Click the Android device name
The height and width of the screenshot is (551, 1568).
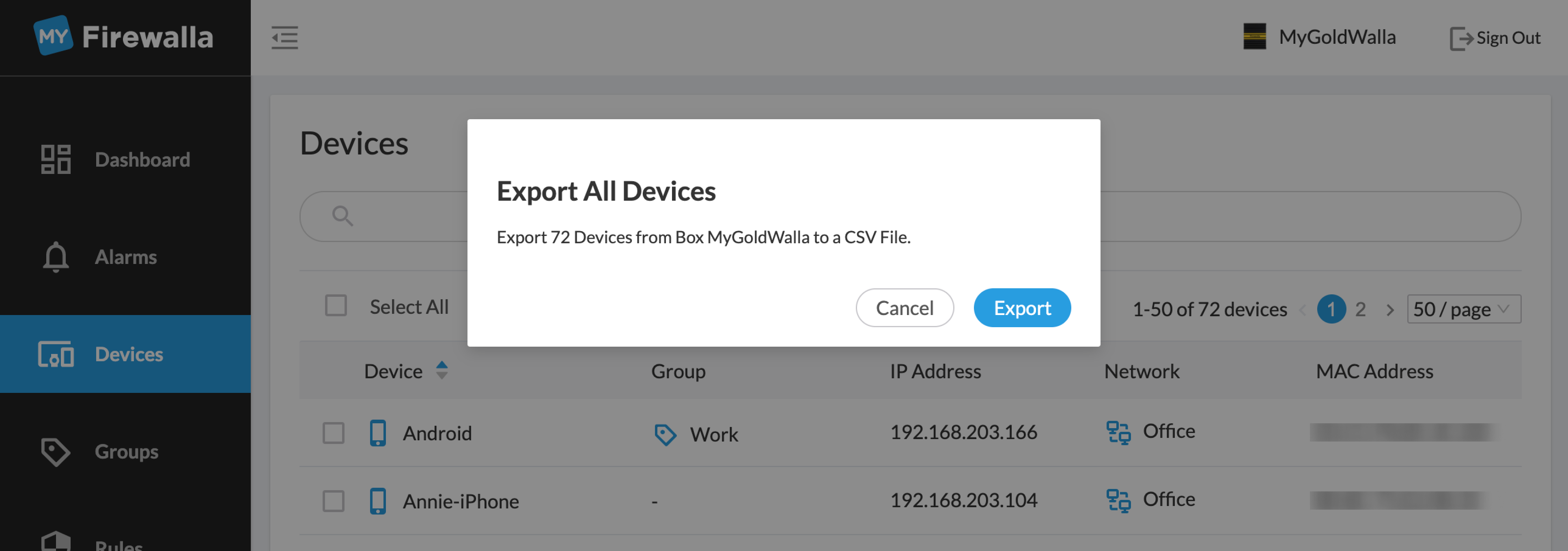point(437,433)
